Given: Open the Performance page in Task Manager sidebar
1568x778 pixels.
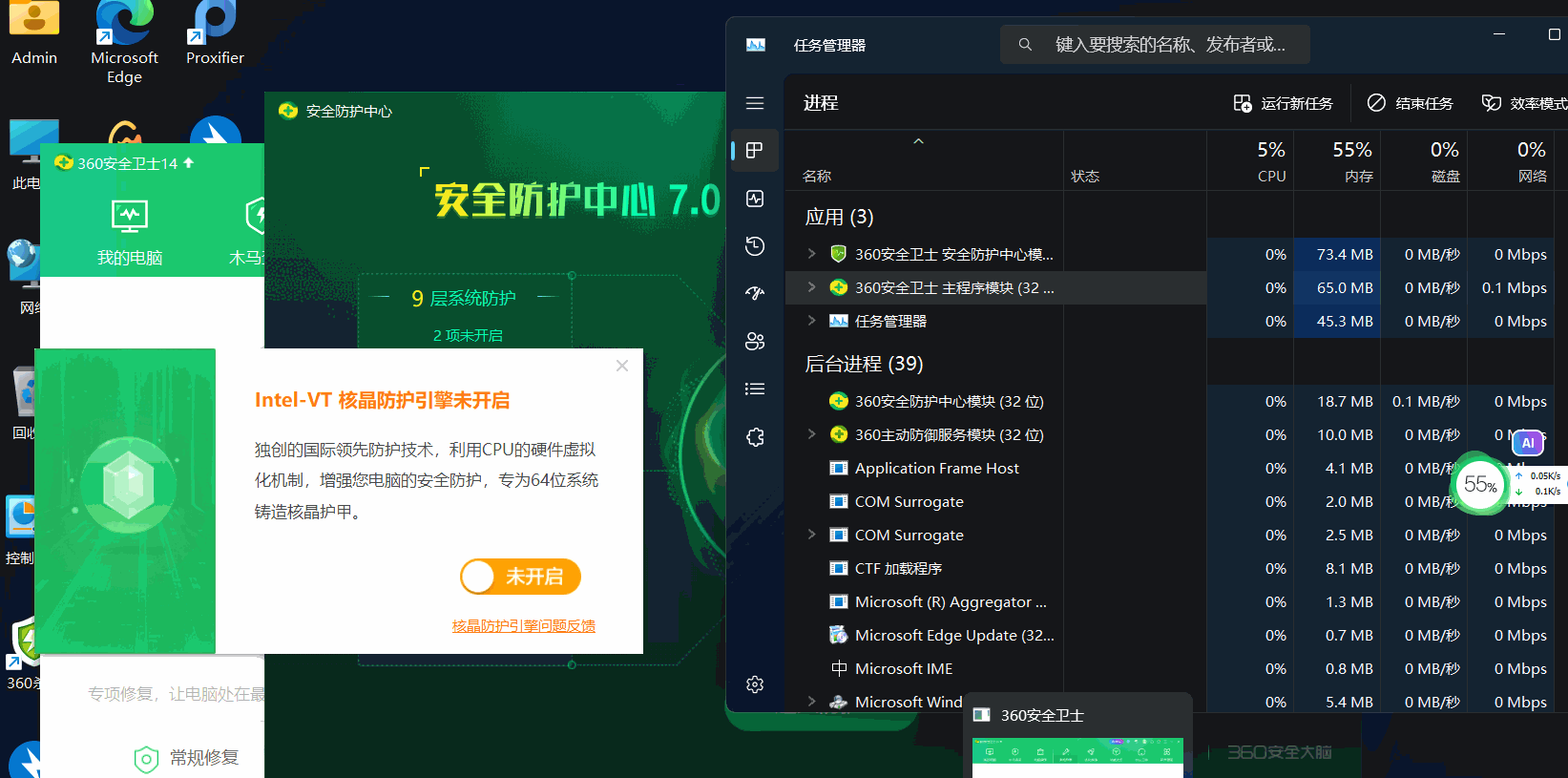Looking at the screenshot, I should 755,199.
